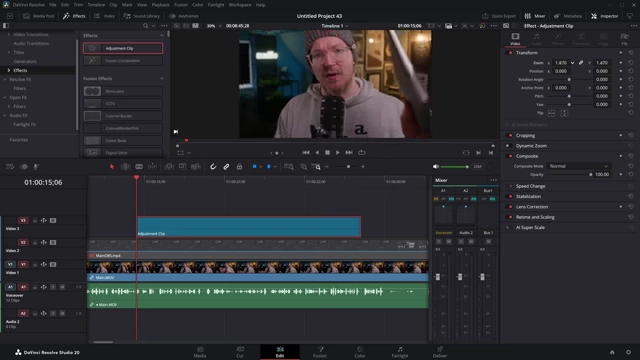The image size is (640, 360).
Task: Open the Workspace menu
Action: click(x=240, y=5)
